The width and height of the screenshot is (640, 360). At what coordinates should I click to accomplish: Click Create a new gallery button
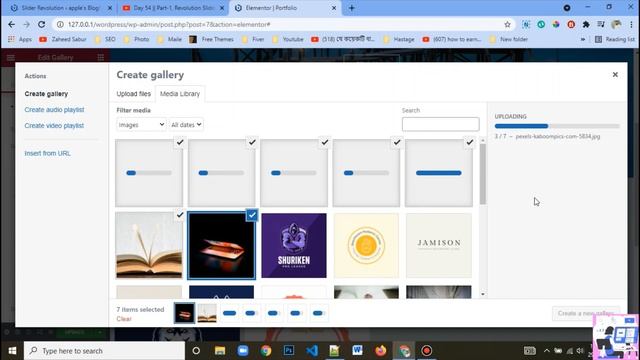(586, 313)
